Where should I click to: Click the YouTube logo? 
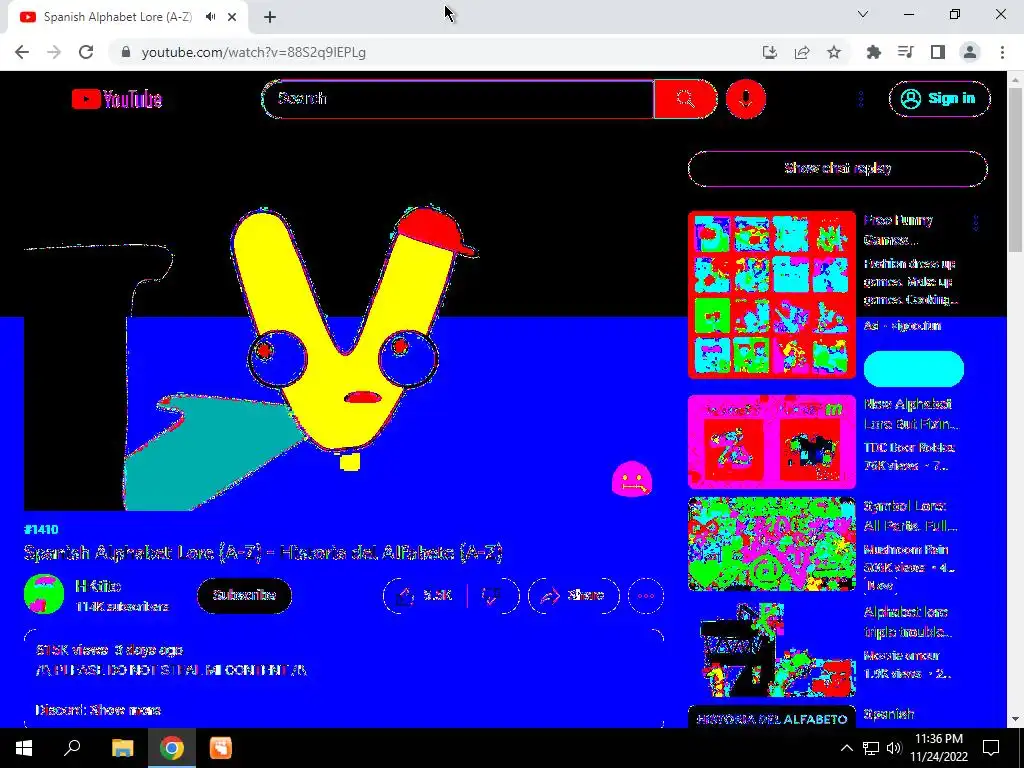tap(117, 99)
